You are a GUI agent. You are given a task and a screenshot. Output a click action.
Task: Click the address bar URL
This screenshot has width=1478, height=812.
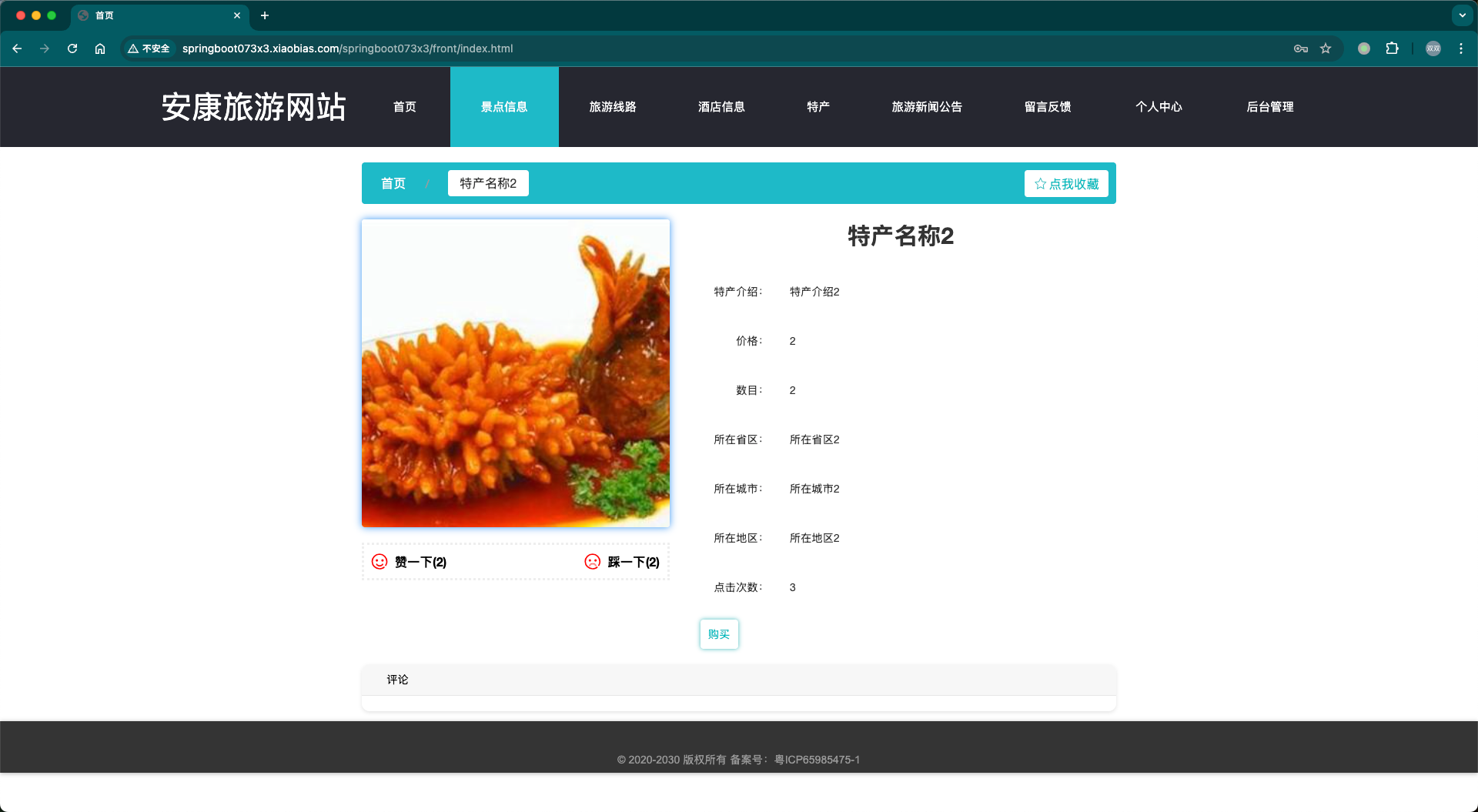point(347,48)
